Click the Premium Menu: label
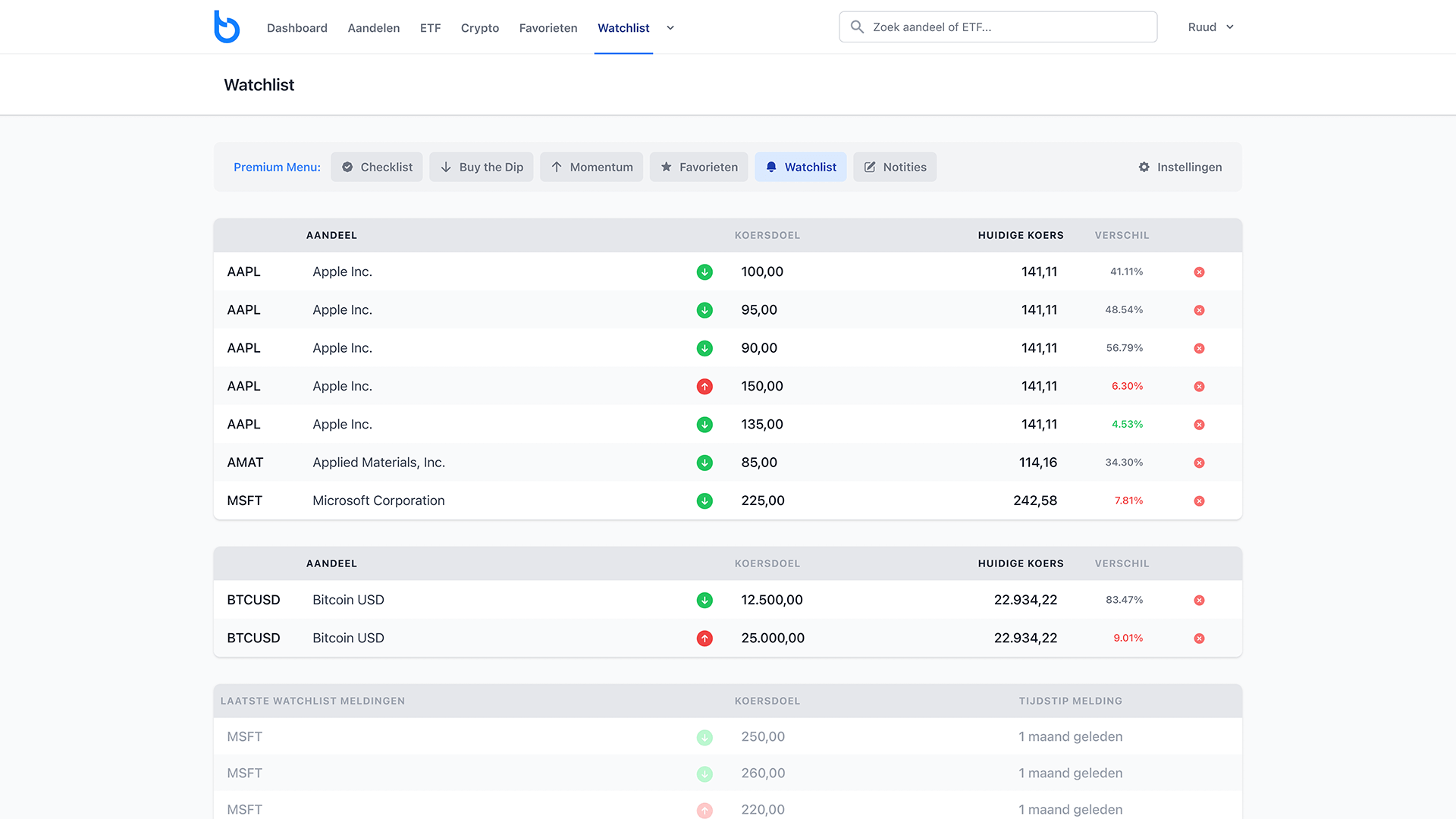The width and height of the screenshot is (1456, 819). 277,167
